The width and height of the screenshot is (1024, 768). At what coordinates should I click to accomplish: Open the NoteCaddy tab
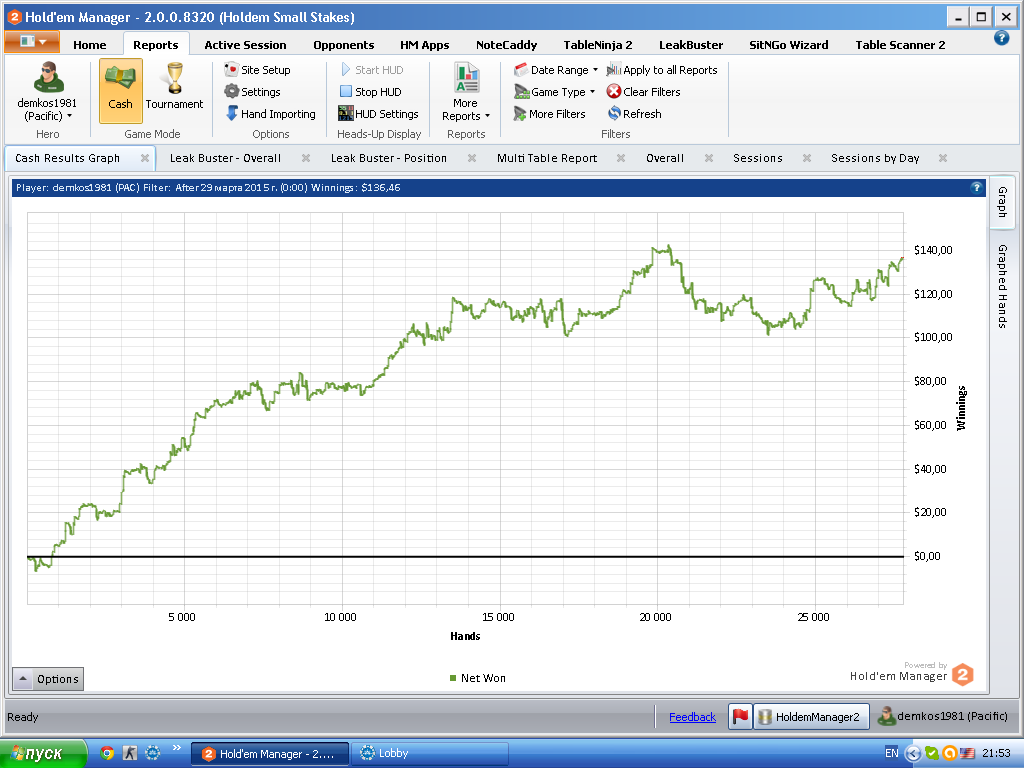click(506, 45)
